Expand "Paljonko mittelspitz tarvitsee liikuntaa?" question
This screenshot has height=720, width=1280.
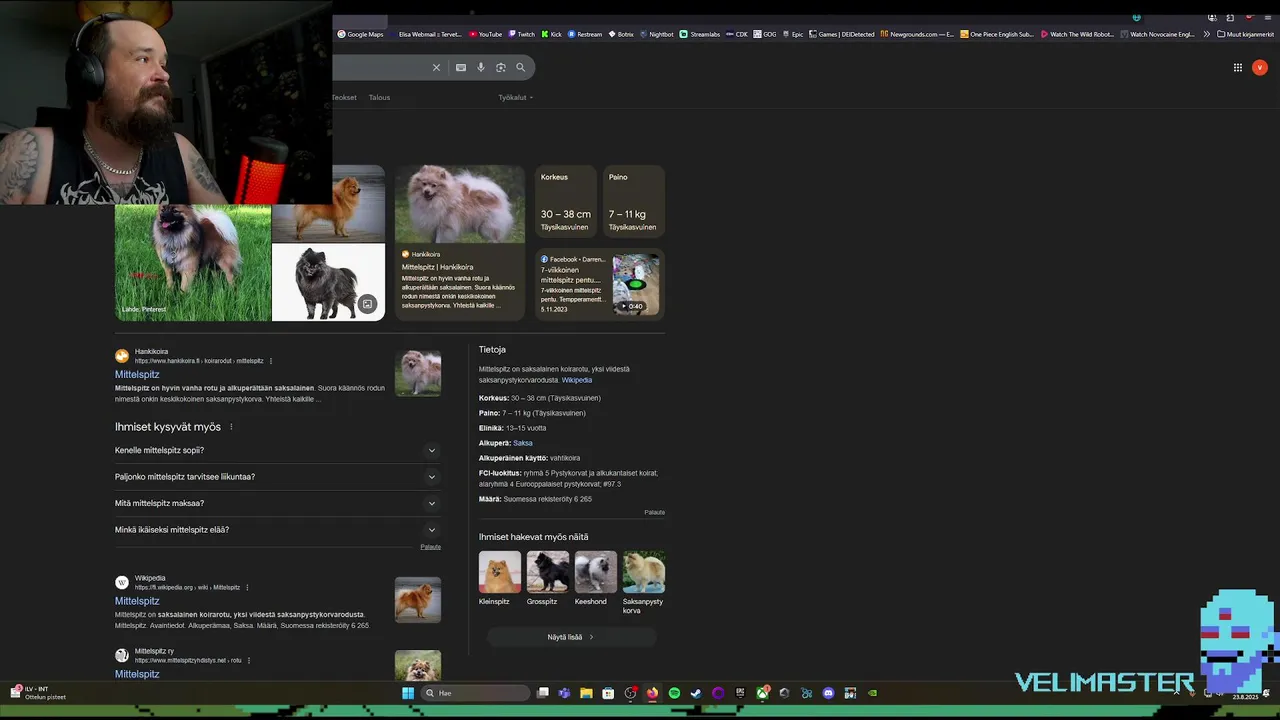tap(277, 477)
